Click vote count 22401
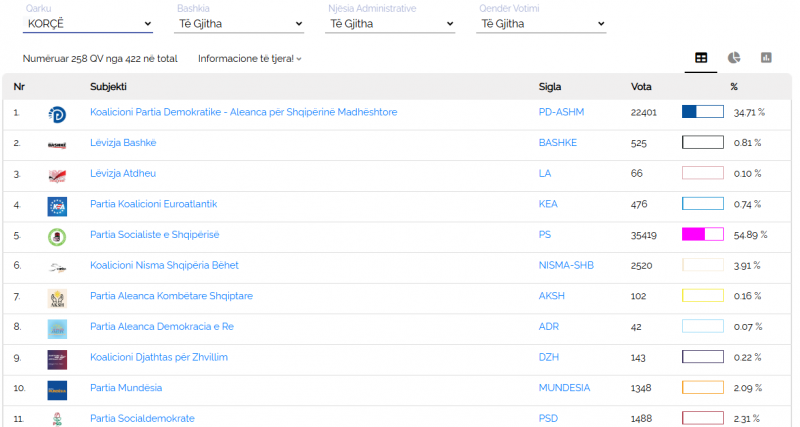 (x=643, y=113)
